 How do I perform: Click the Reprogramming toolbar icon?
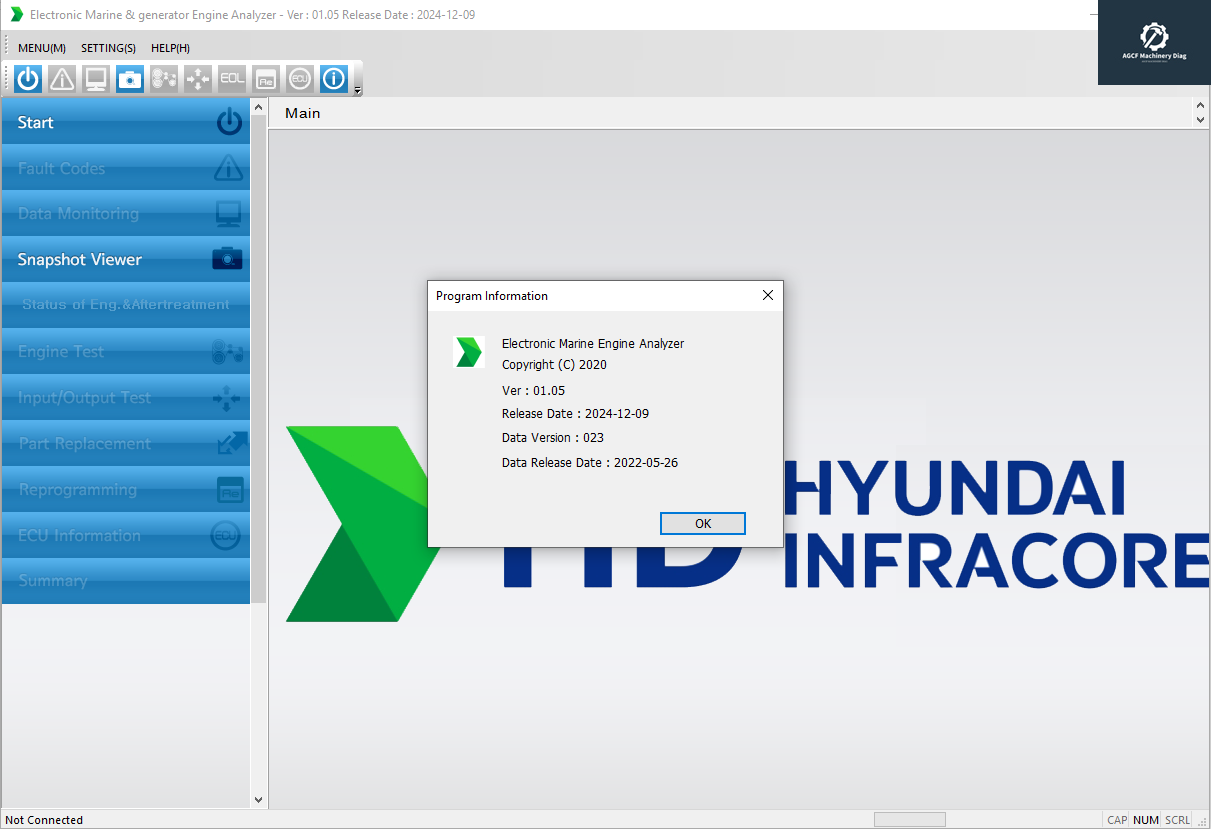[x=265, y=79]
